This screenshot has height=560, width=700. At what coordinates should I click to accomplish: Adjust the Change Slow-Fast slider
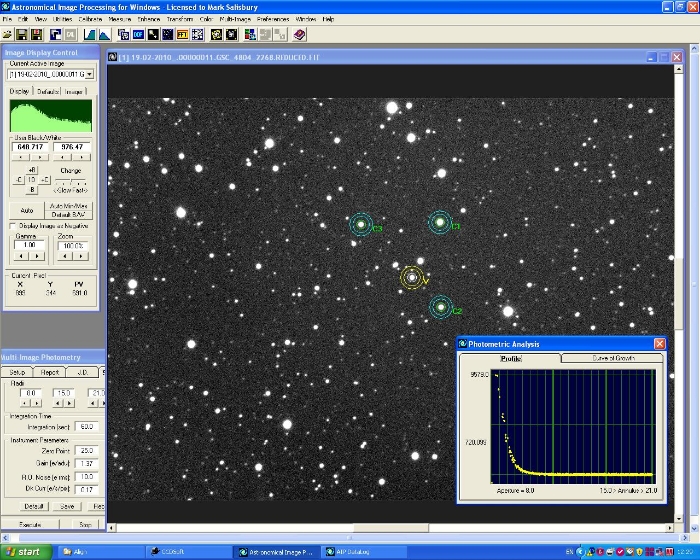tap(71, 181)
